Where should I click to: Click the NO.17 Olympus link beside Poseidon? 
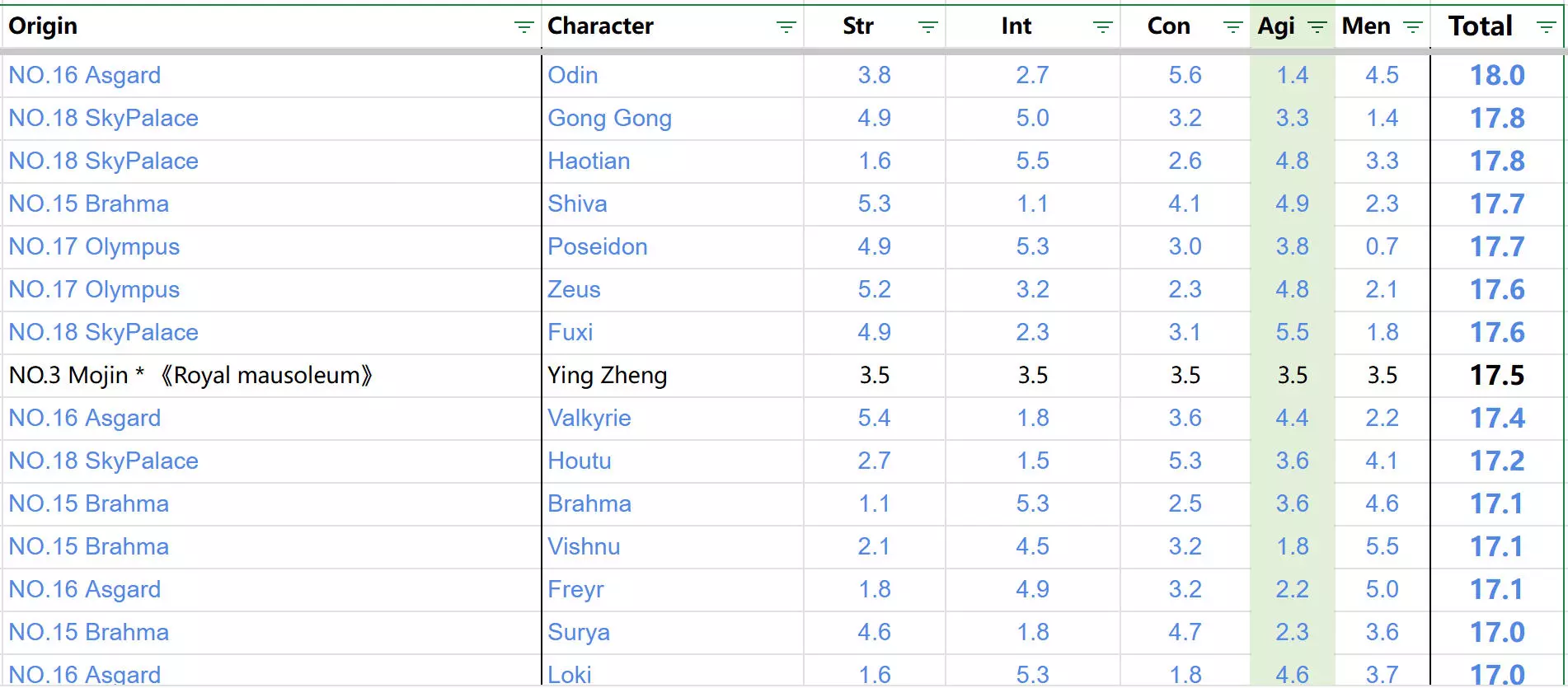tap(94, 246)
